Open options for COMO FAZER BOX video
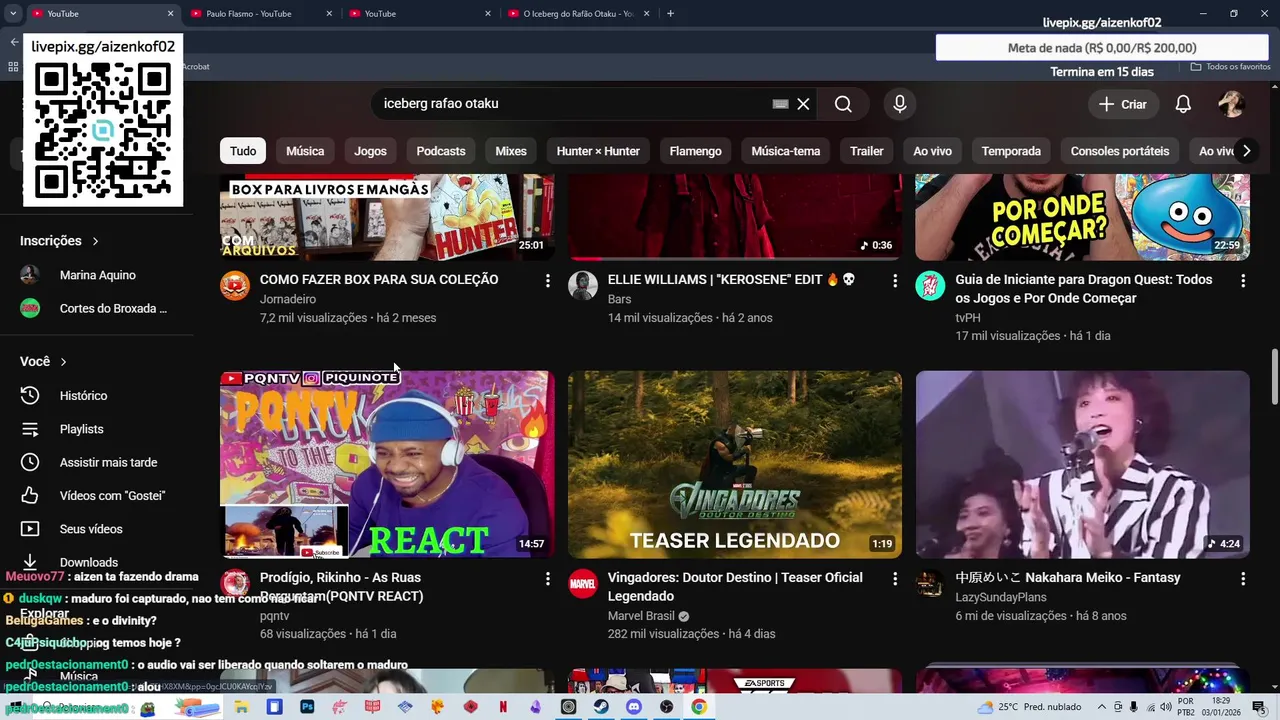 [x=547, y=281]
